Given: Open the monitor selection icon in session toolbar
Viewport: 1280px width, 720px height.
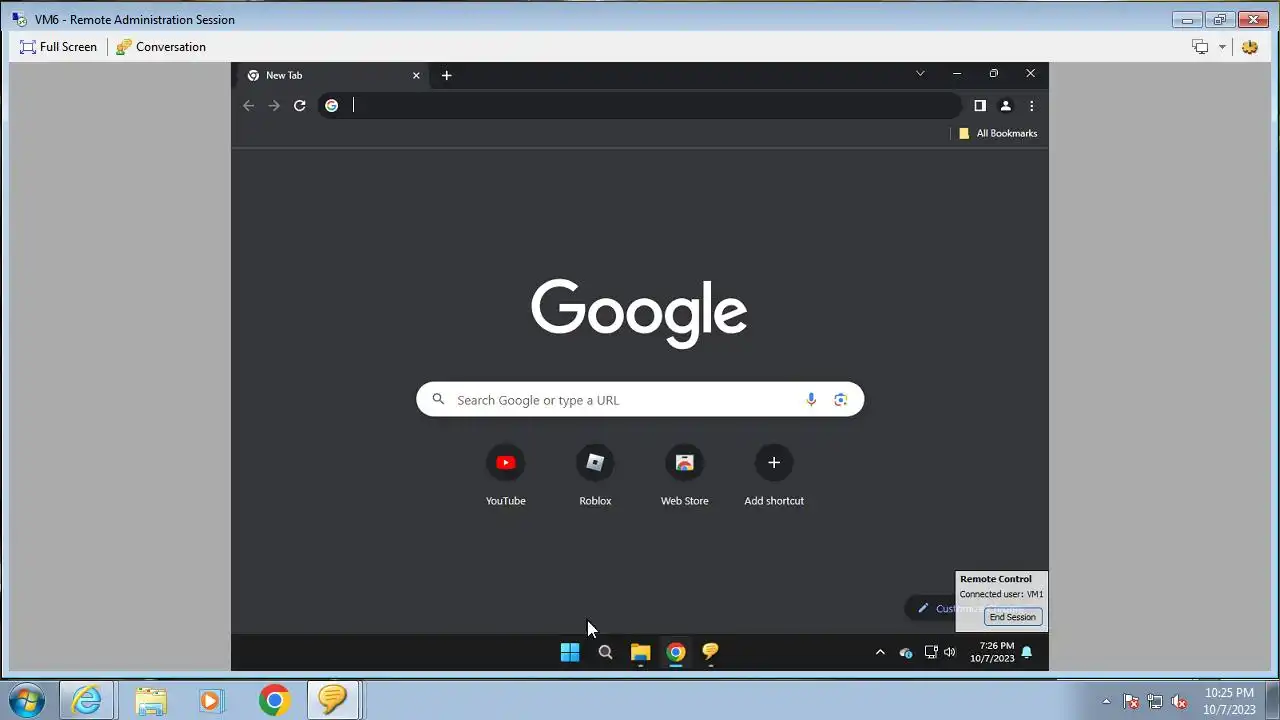Looking at the screenshot, I should pyautogui.click(x=1200, y=47).
